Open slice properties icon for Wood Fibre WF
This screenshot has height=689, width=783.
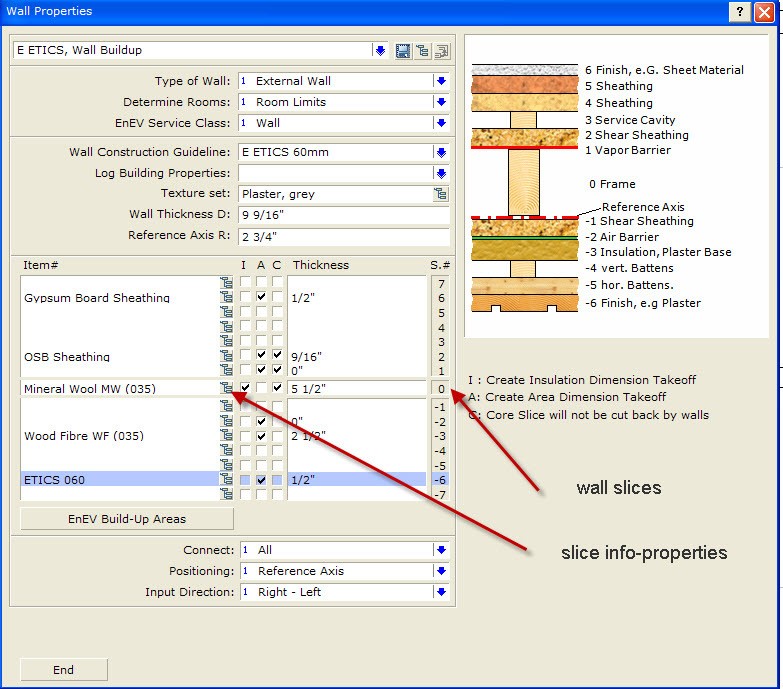[227, 436]
